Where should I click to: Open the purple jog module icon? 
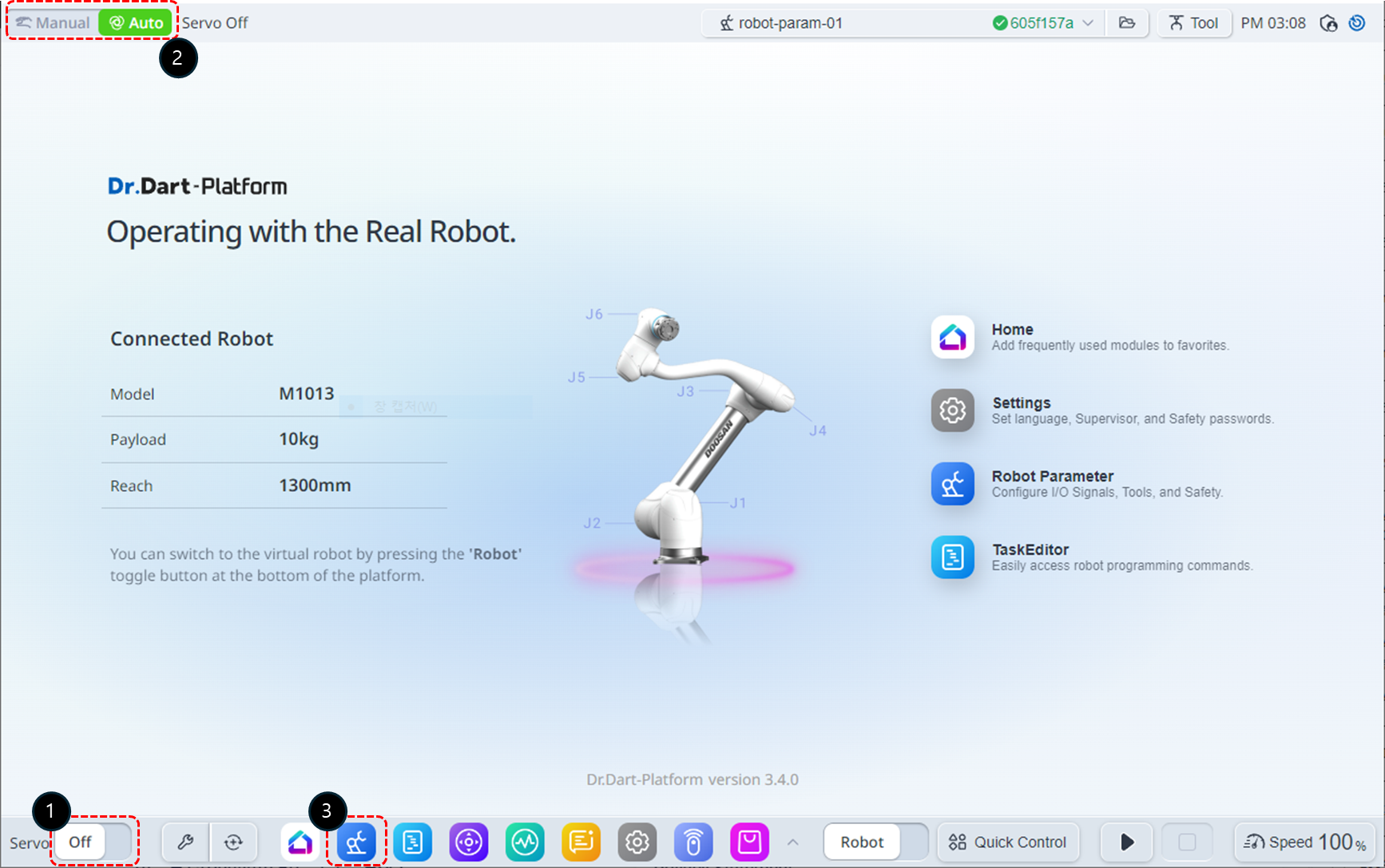pos(469,842)
